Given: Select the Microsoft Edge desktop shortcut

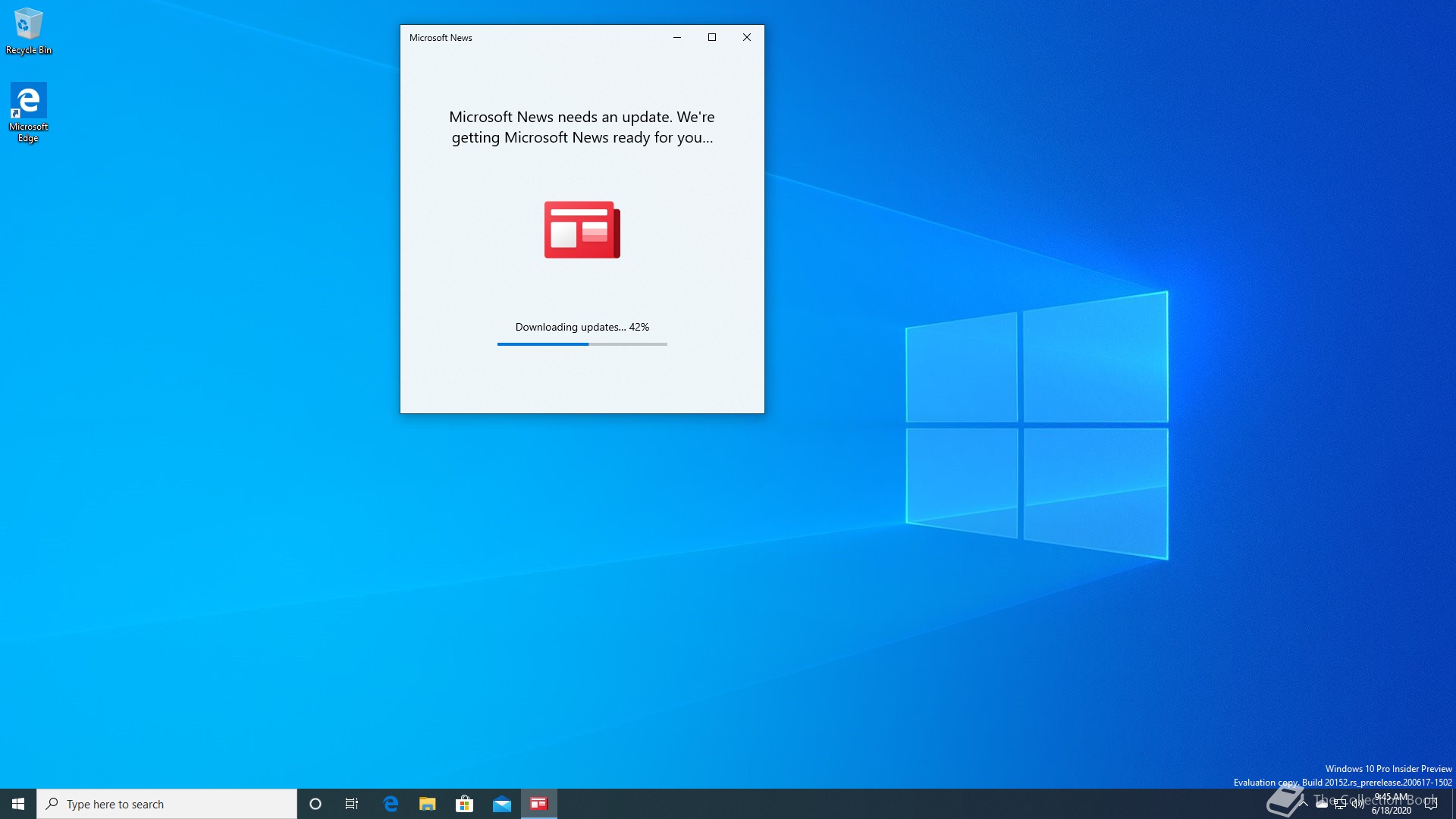Looking at the screenshot, I should pos(29,112).
